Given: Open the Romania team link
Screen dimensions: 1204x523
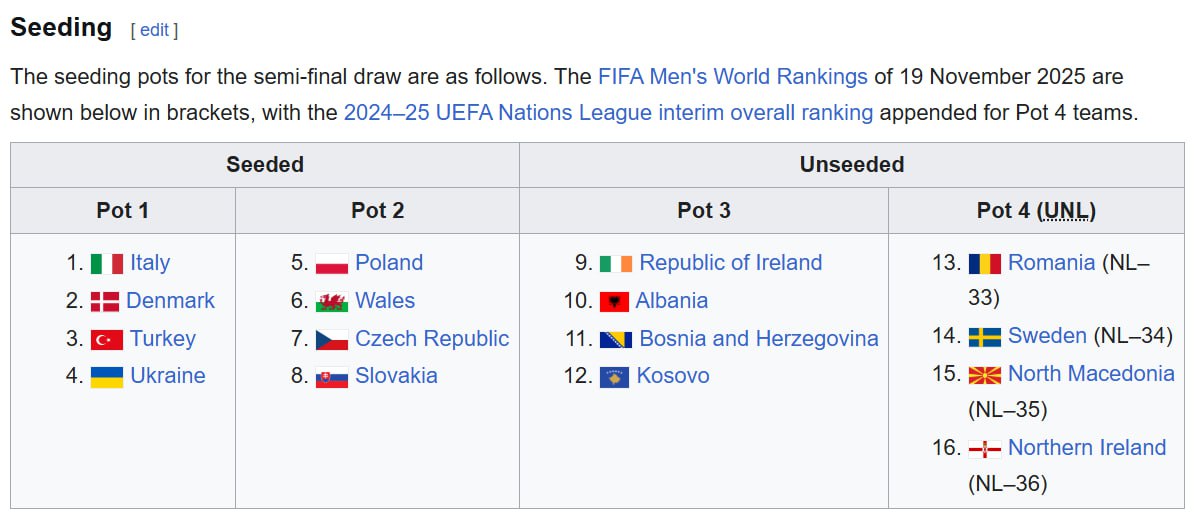Looking at the screenshot, I should point(1051,263).
